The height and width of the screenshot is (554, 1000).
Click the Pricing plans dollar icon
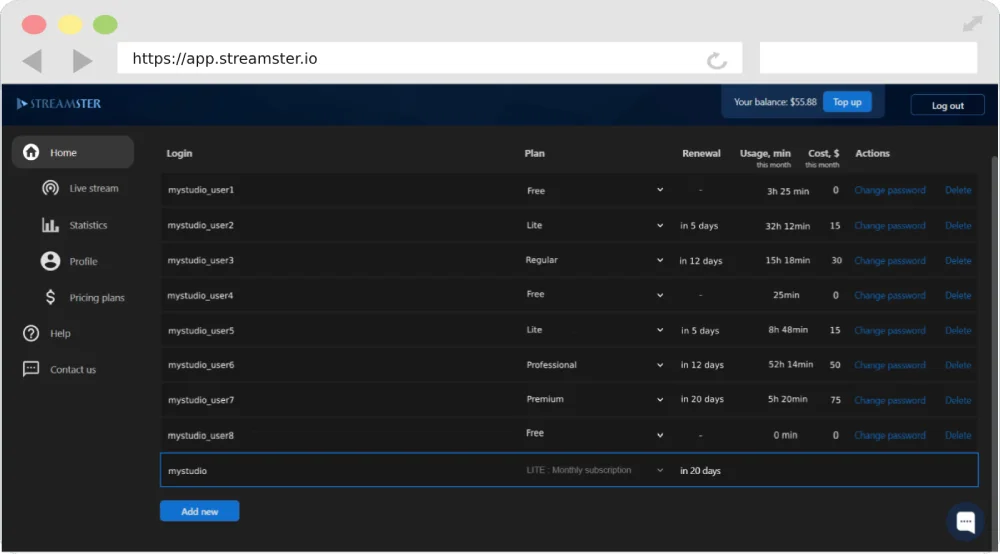click(50, 297)
